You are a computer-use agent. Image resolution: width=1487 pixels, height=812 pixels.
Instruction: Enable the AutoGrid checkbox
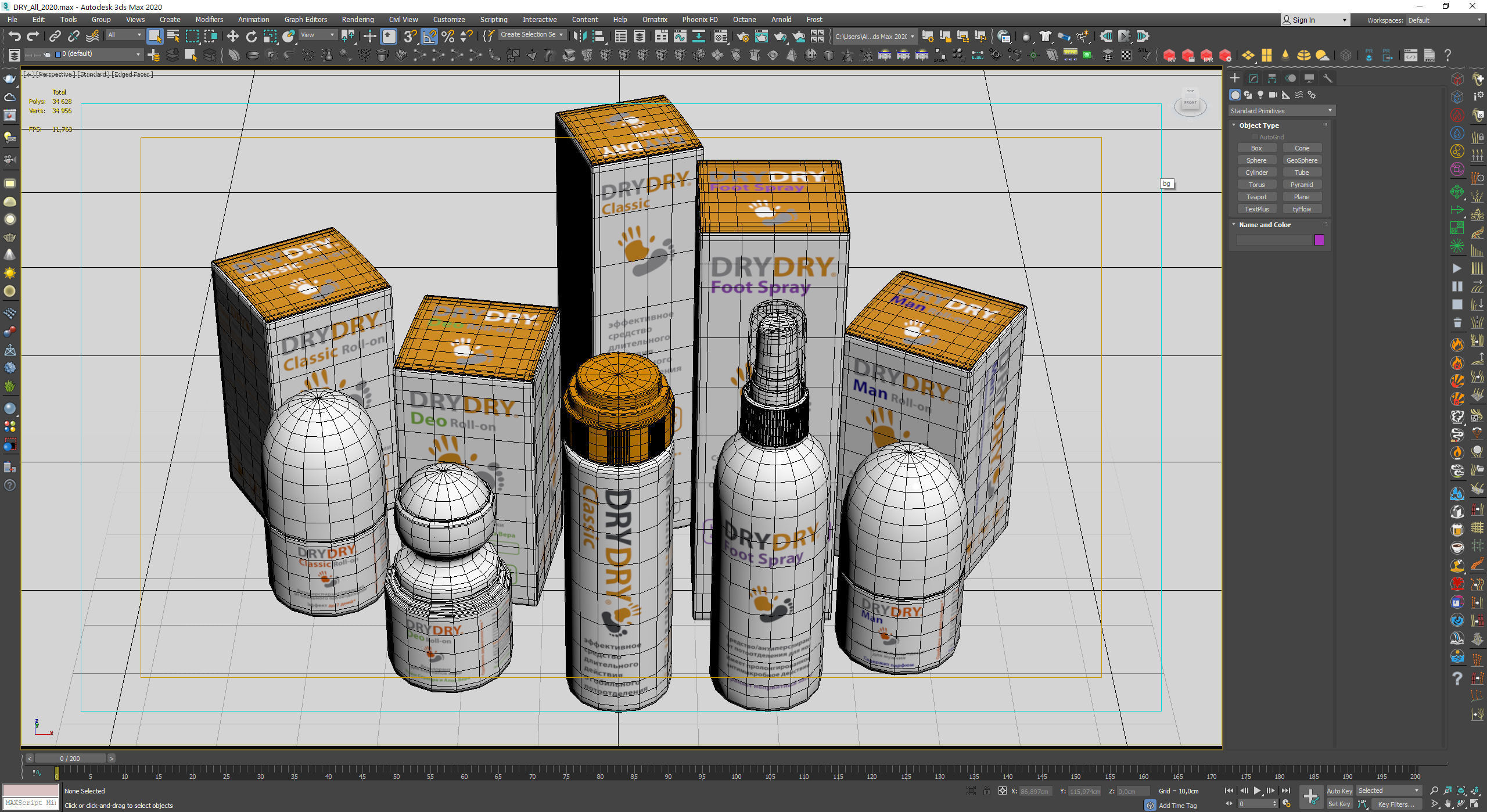pyautogui.click(x=1255, y=137)
